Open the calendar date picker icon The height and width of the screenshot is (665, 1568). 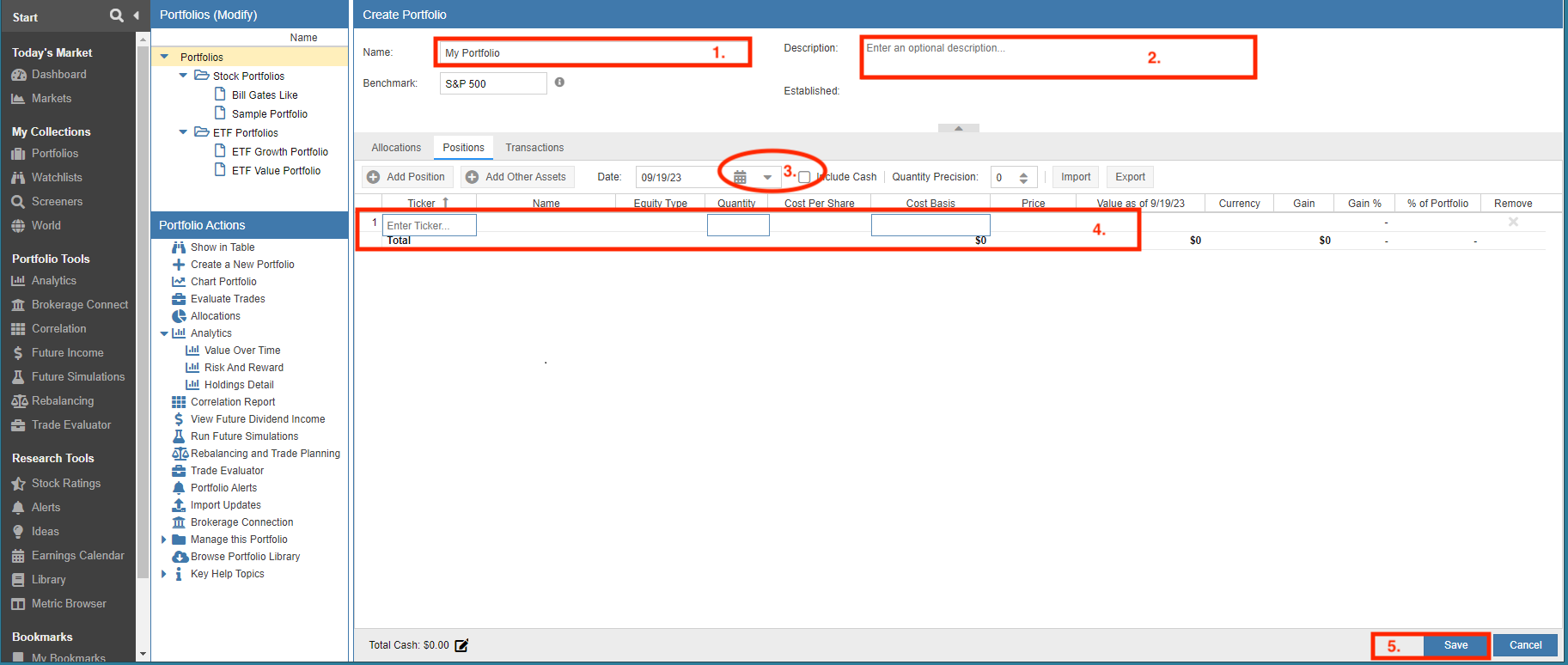(740, 177)
